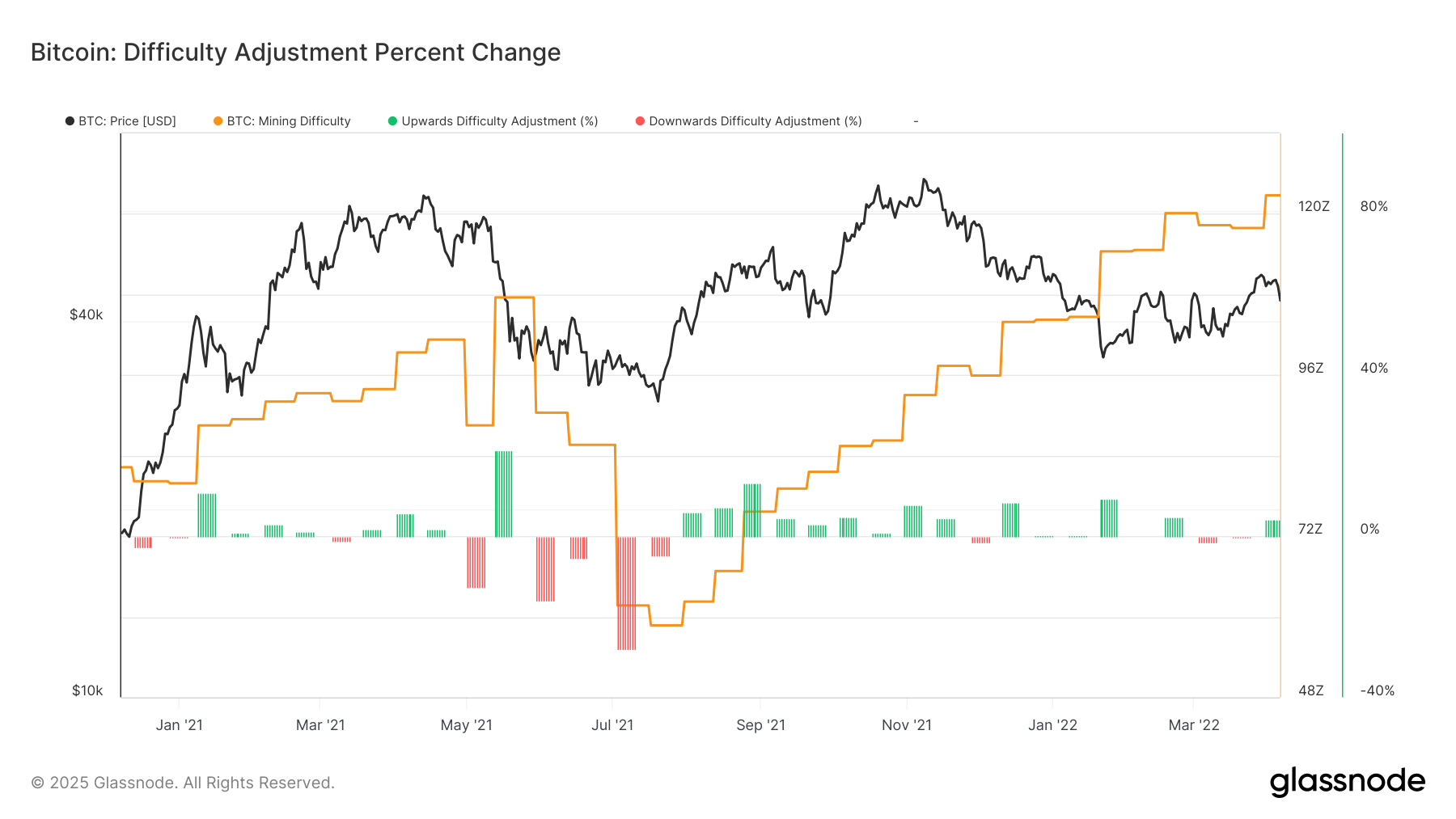Screen dimensions: 1456x819
Task: Click the $40k price axis label
Action: click(87, 315)
